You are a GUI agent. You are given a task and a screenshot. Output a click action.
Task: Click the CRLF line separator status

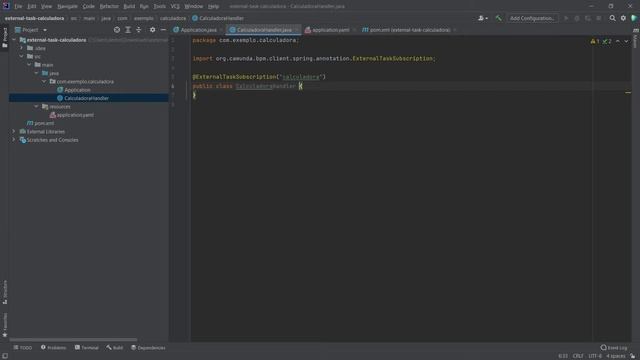[x=578, y=356]
